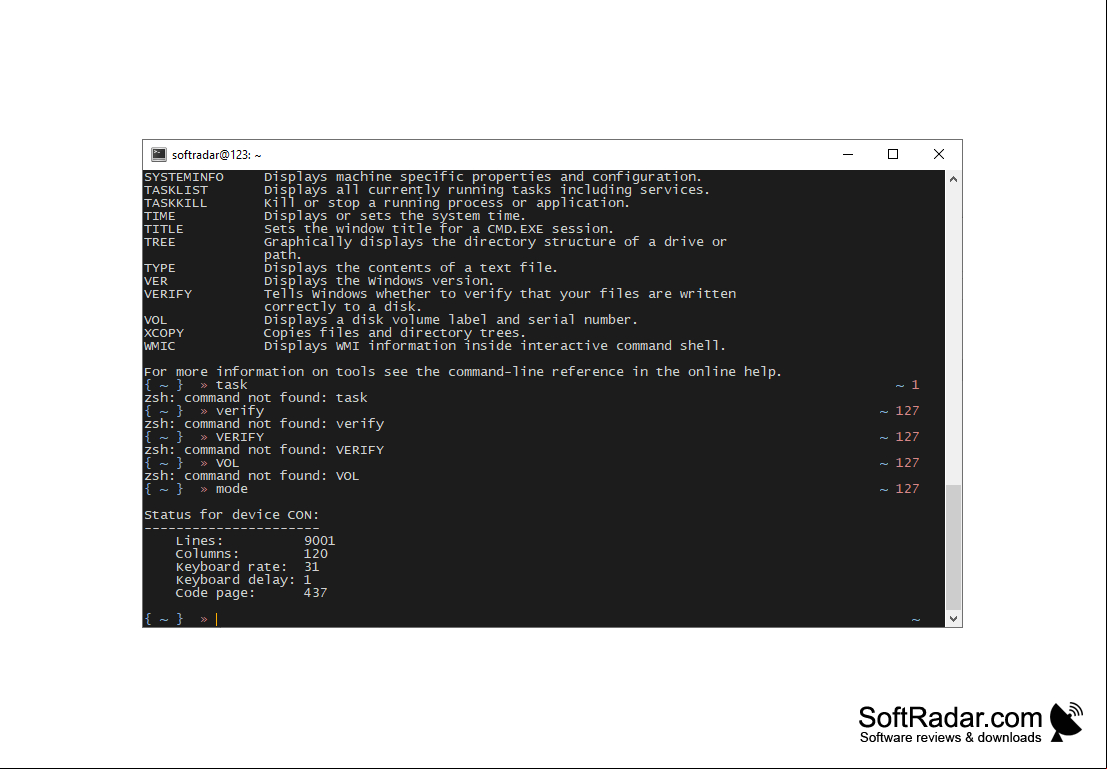Click the TASKLIST command name

click(x=176, y=190)
